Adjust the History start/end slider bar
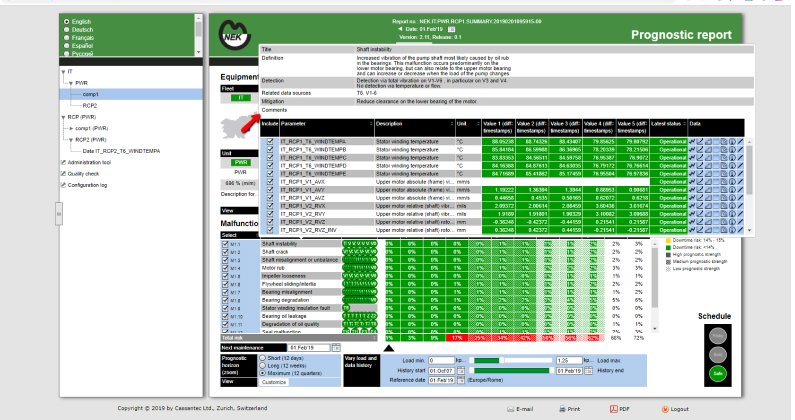Viewport: 795px width, 420px height. (x=512, y=371)
